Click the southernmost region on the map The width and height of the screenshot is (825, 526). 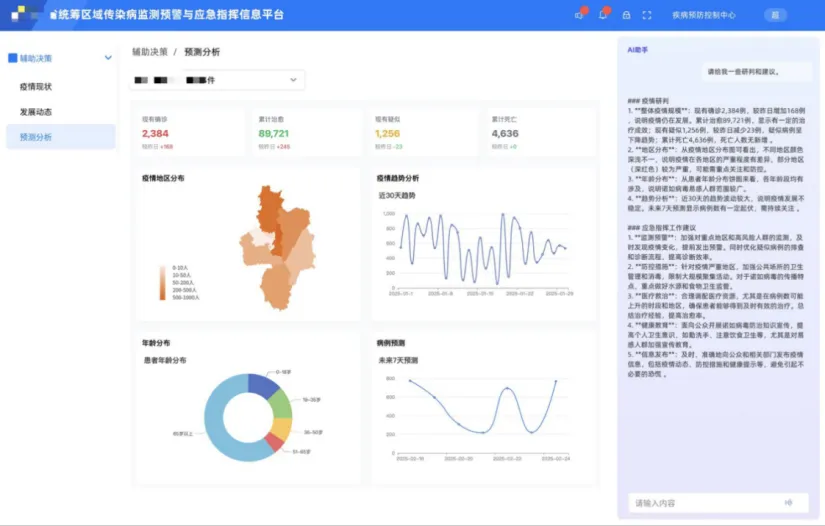point(276,289)
